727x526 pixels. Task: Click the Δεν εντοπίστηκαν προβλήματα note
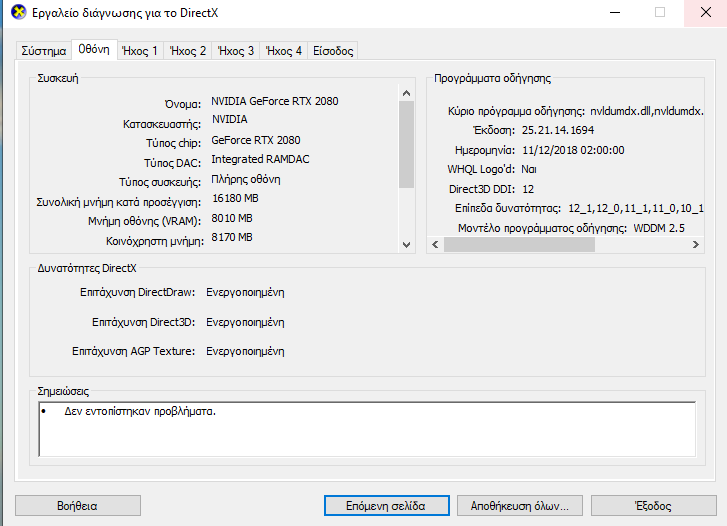point(140,411)
